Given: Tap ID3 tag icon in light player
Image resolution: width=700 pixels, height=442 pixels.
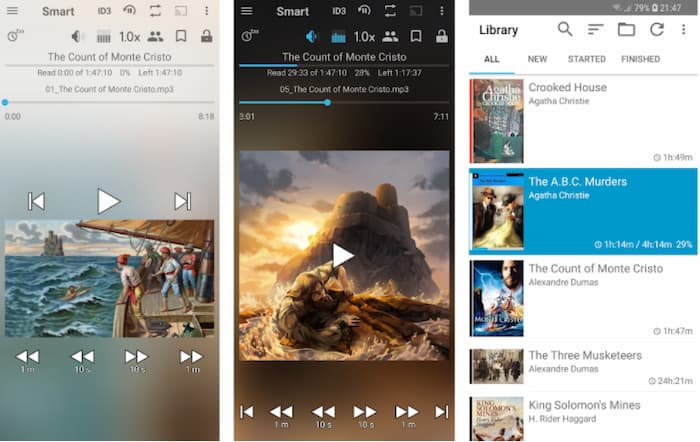Looking at the screenshot, I should [x=104, y=11].
